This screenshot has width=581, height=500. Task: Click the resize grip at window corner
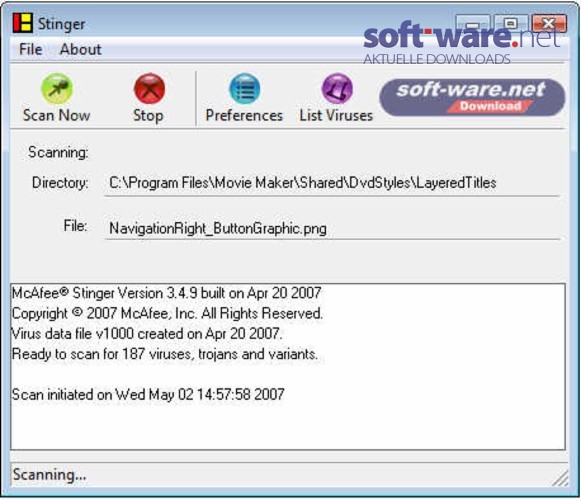[x=560, y=478]
